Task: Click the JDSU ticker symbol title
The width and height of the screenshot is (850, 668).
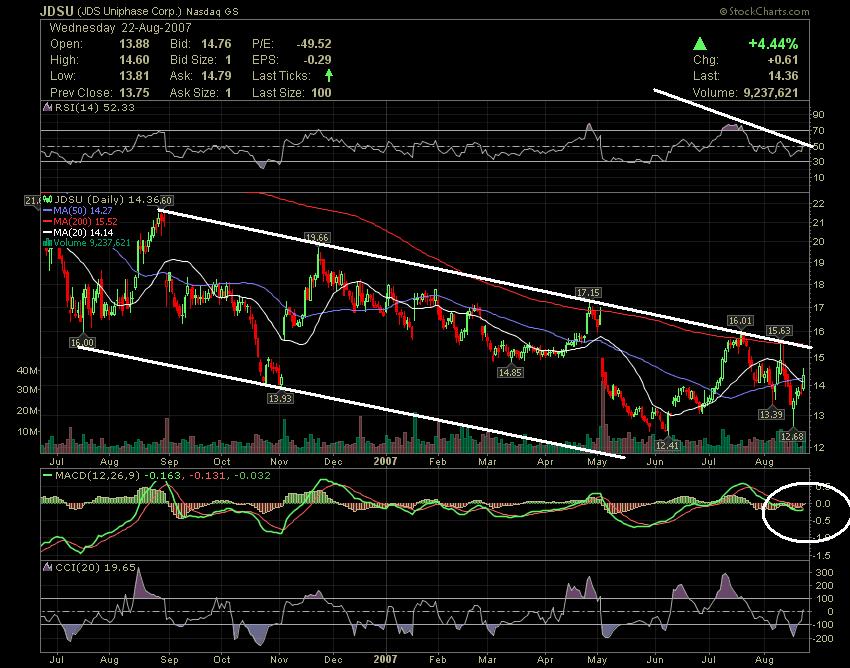Action: 57,11
